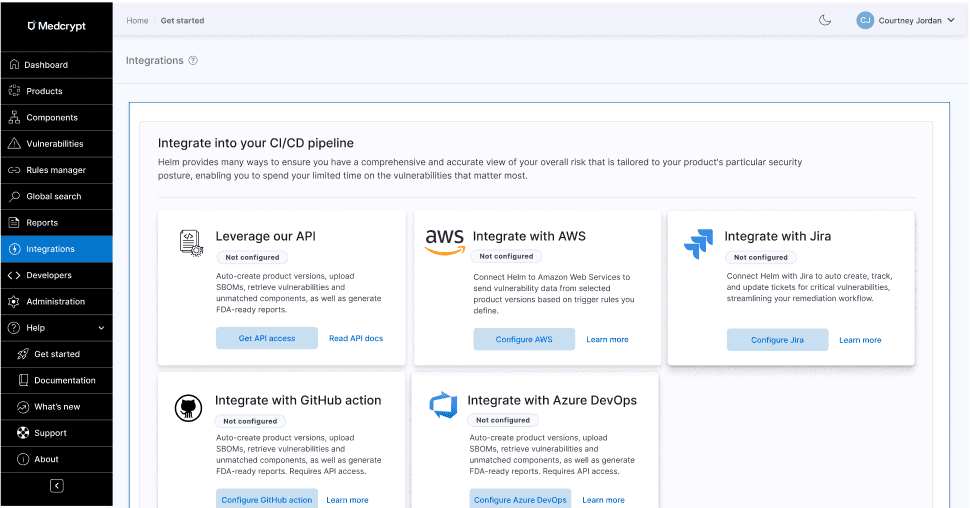The image size is (970, 508).
Task: Click the Get started rocket icon
Action: coord(23,354)
